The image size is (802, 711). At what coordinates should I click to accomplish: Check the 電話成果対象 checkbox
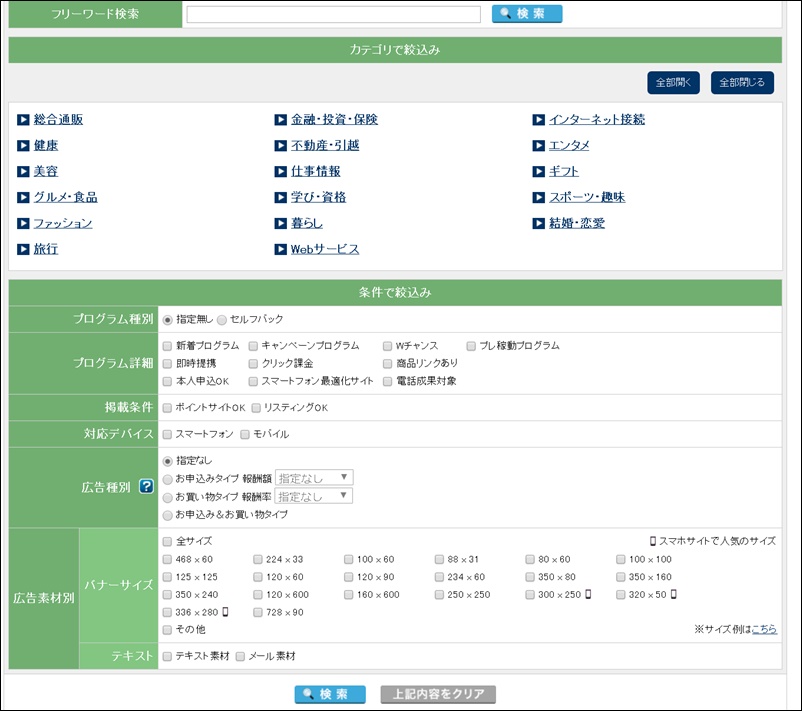tap(388, 382)
